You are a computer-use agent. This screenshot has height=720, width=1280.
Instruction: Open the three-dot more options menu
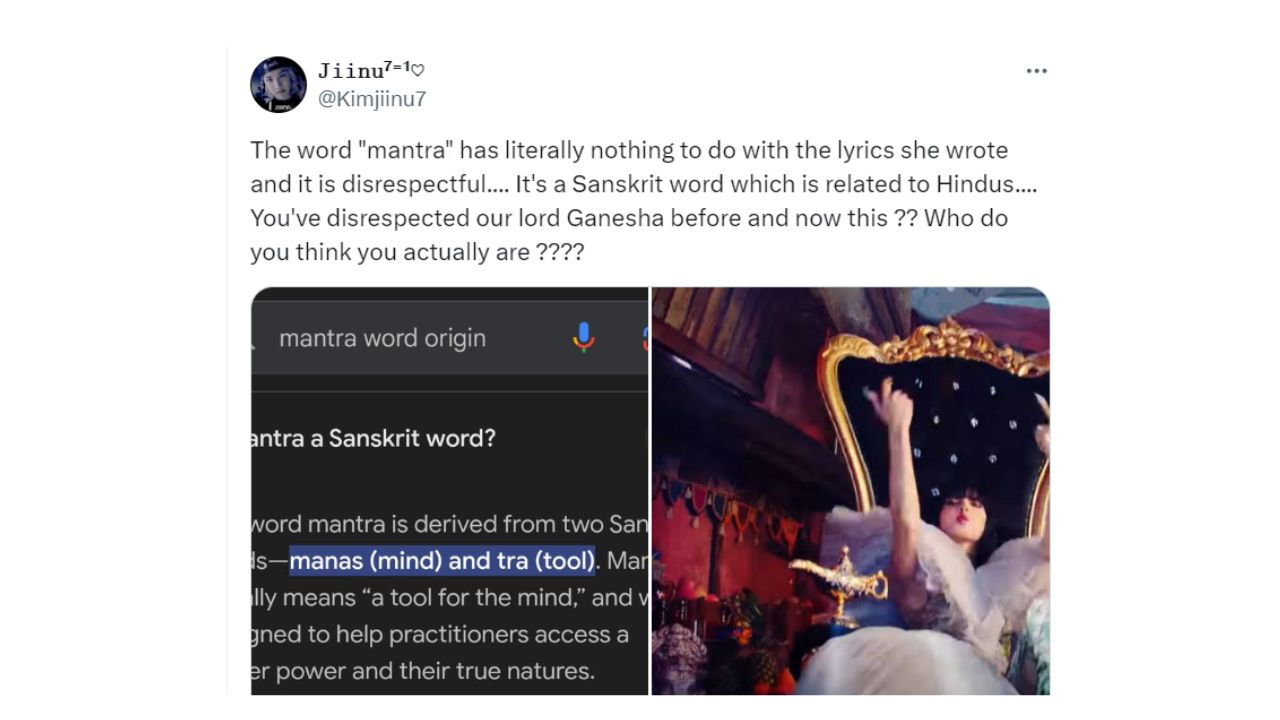[x=1036, y=71]
